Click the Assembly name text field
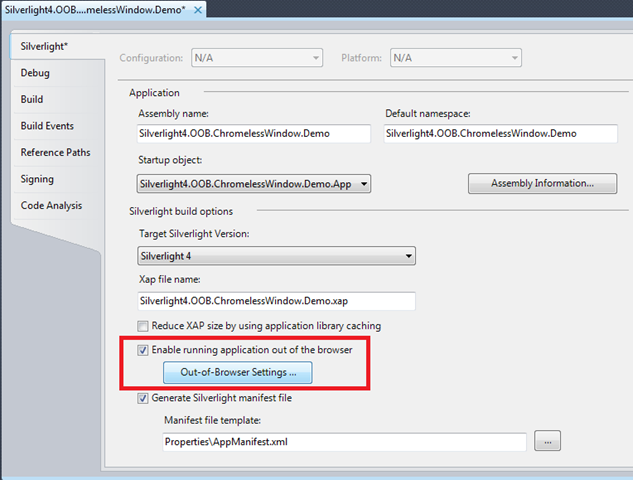Viewport: 633px width, 480px height. (254, 134)
